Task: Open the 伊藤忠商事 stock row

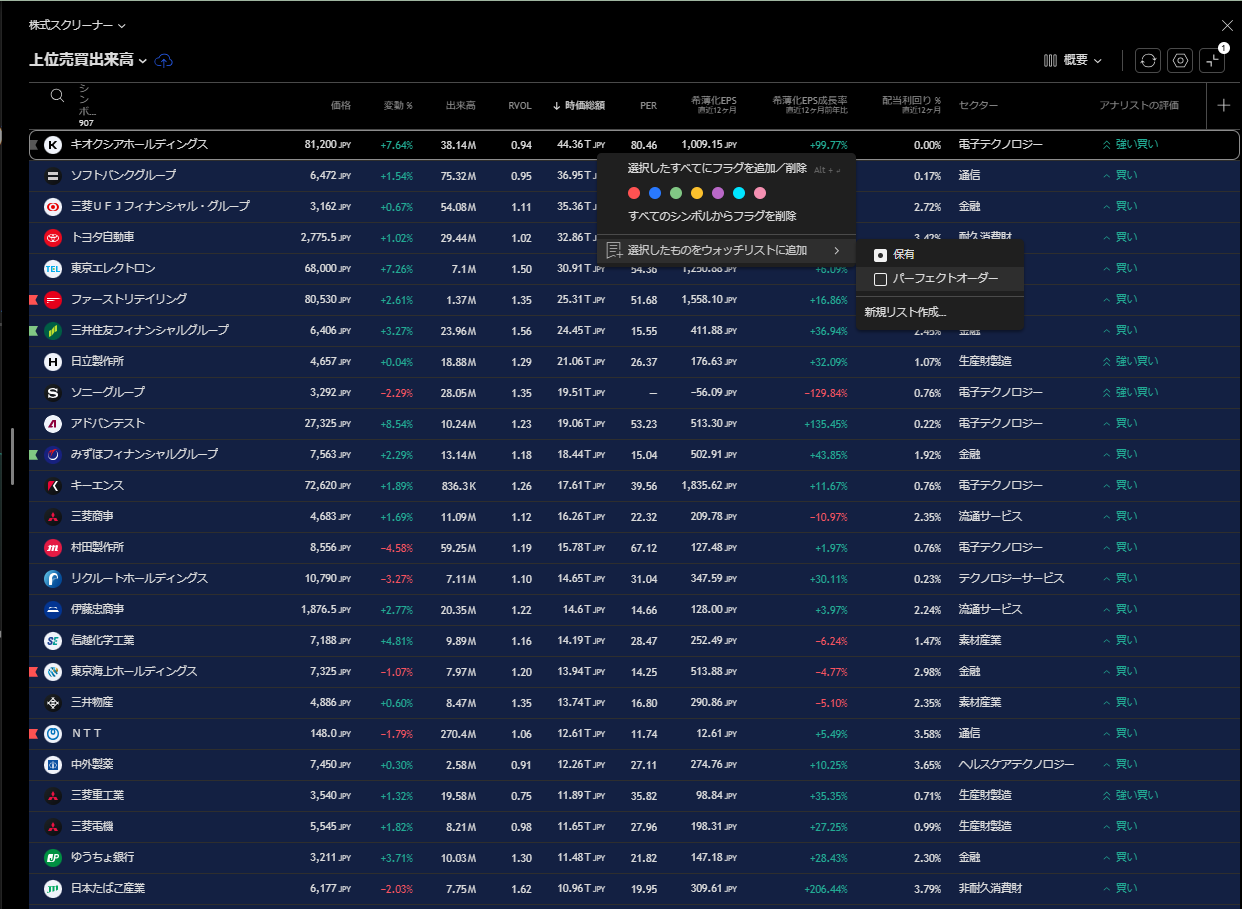Action: pos(634,610)
